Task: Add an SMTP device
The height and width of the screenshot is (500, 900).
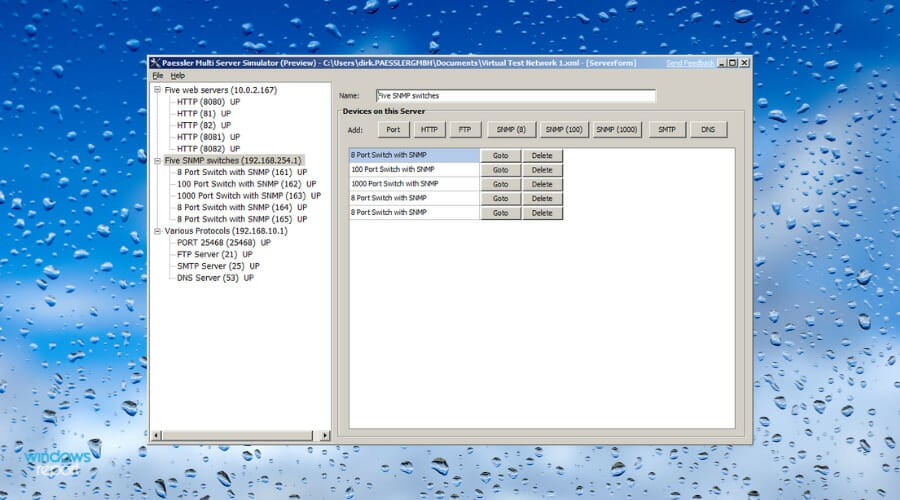Action: tap(666, 130)
